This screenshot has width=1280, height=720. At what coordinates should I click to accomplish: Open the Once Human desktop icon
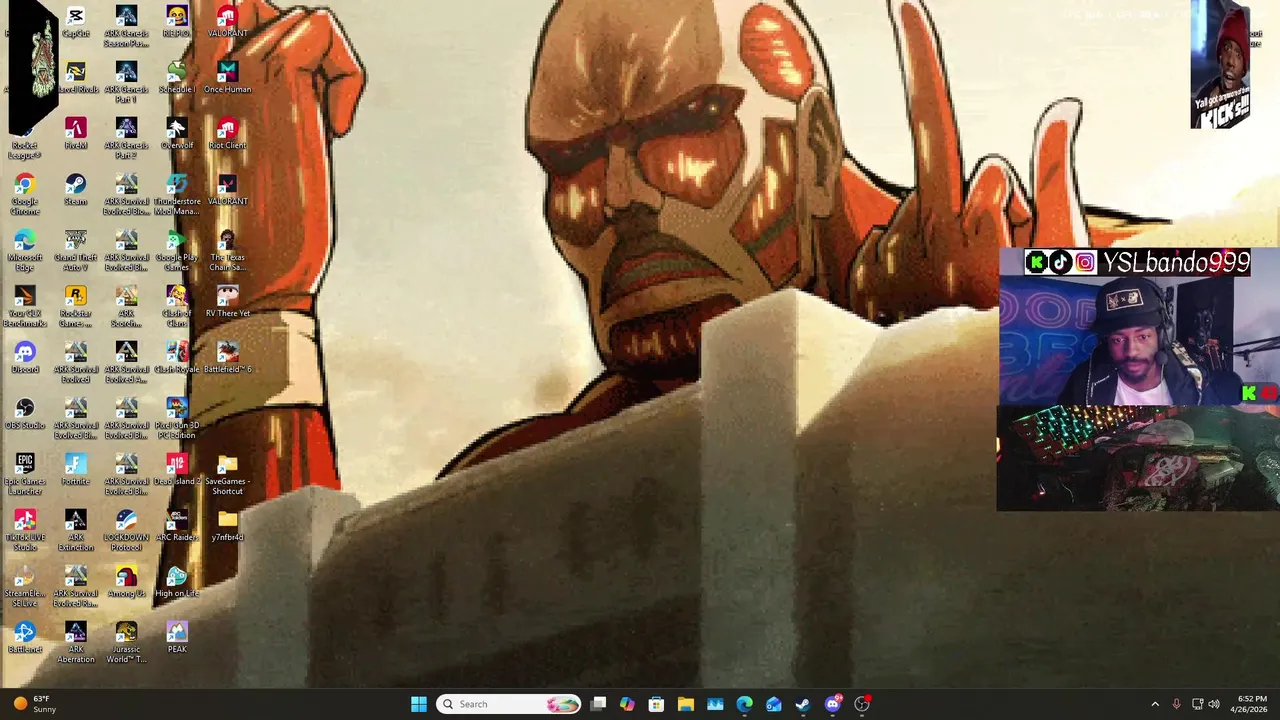228,78
